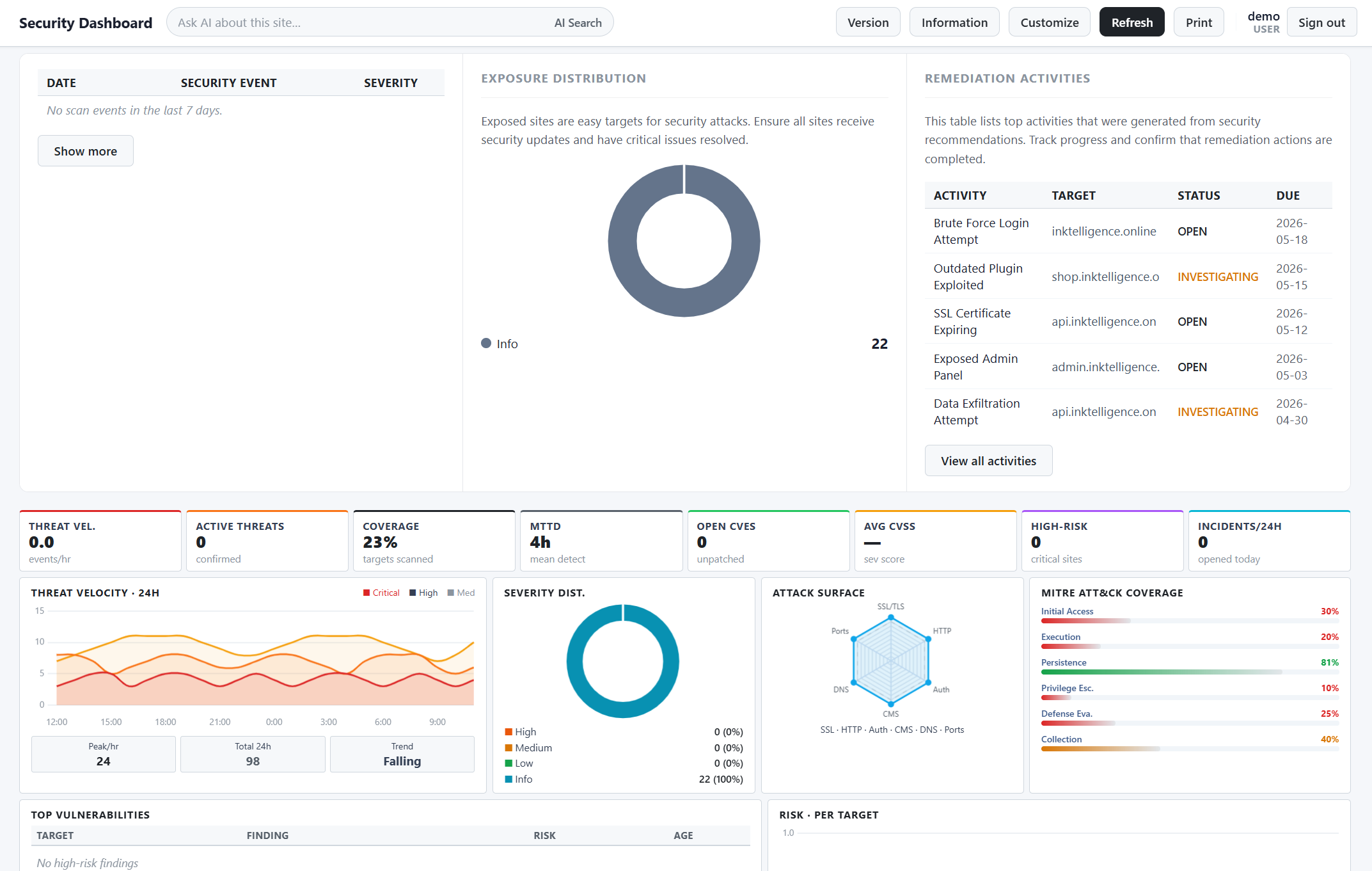
Task: Click the Persistence coverage progress bar
Action: [1190, 672]
